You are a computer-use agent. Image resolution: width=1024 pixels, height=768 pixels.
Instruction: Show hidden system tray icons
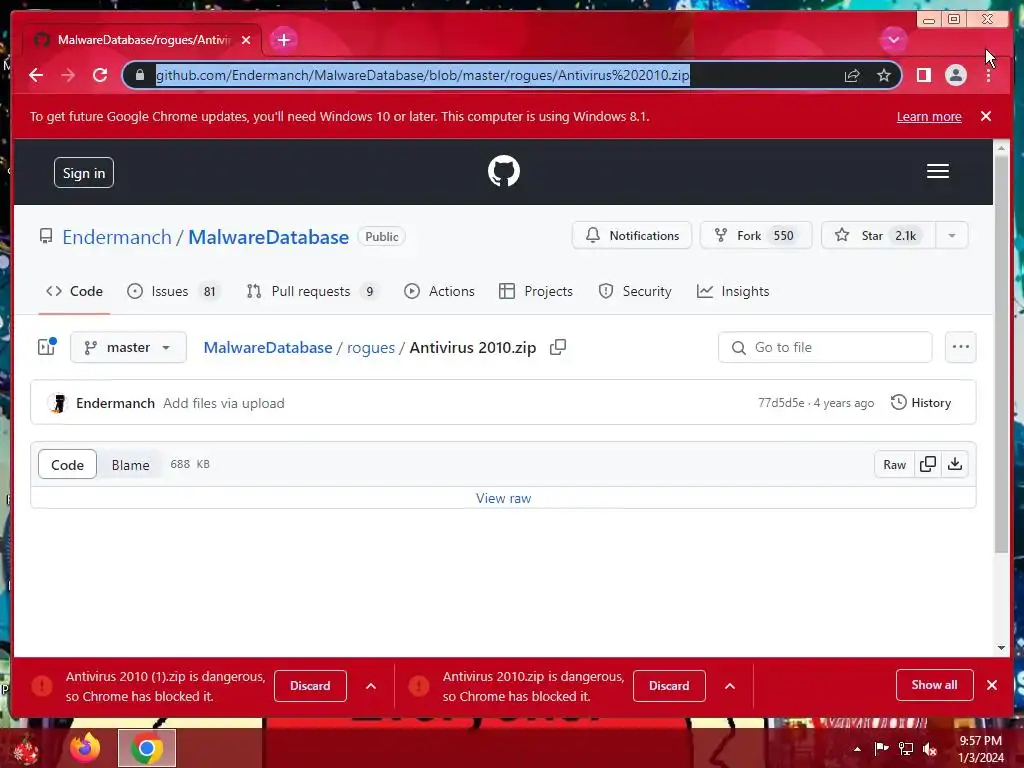point(857,749)
